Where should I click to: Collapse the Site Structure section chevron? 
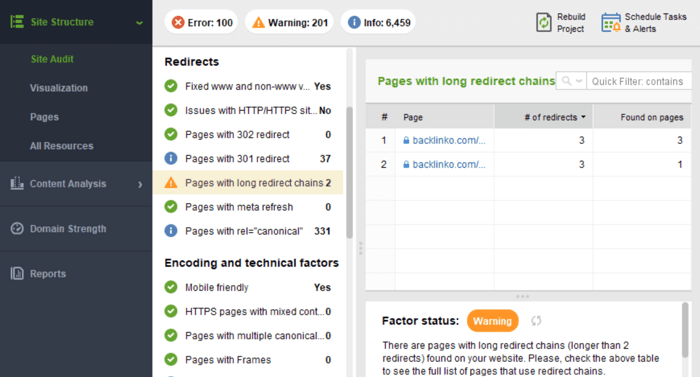tap(139, 22)
